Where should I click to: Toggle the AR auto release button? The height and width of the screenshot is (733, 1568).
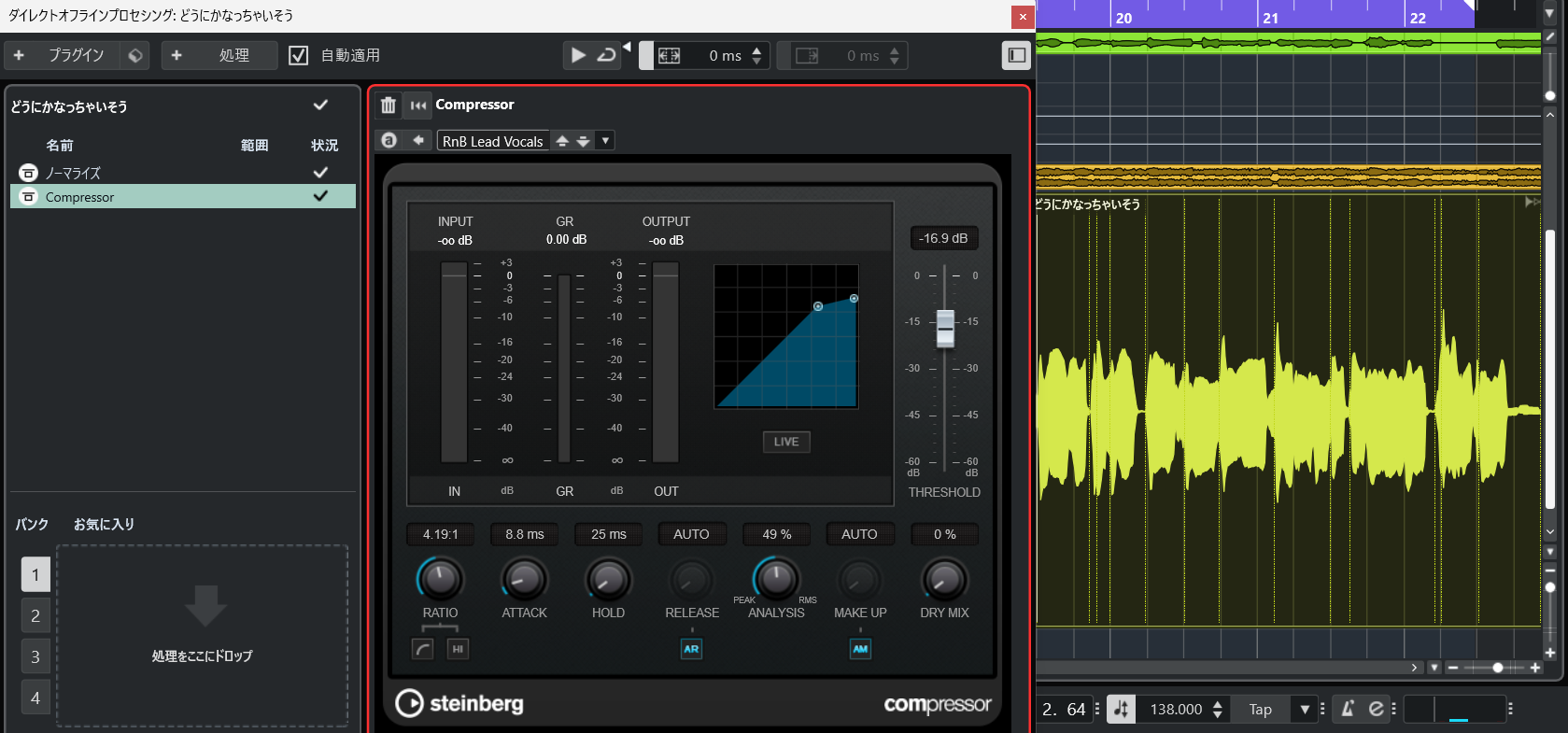[691, 649]
